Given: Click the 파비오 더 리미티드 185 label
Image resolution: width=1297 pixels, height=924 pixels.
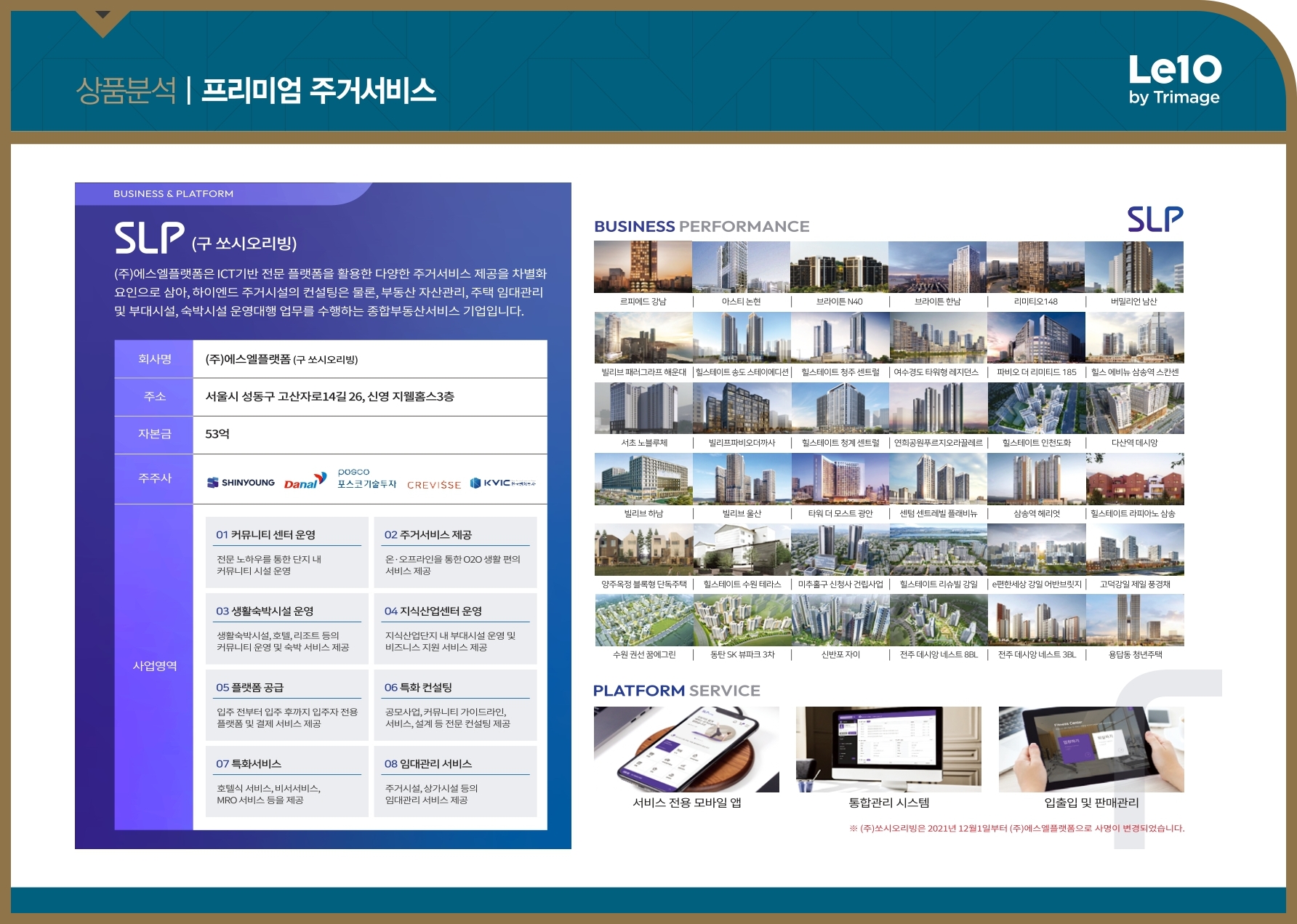Looking at the screenshot, I should click(1036, 372).
